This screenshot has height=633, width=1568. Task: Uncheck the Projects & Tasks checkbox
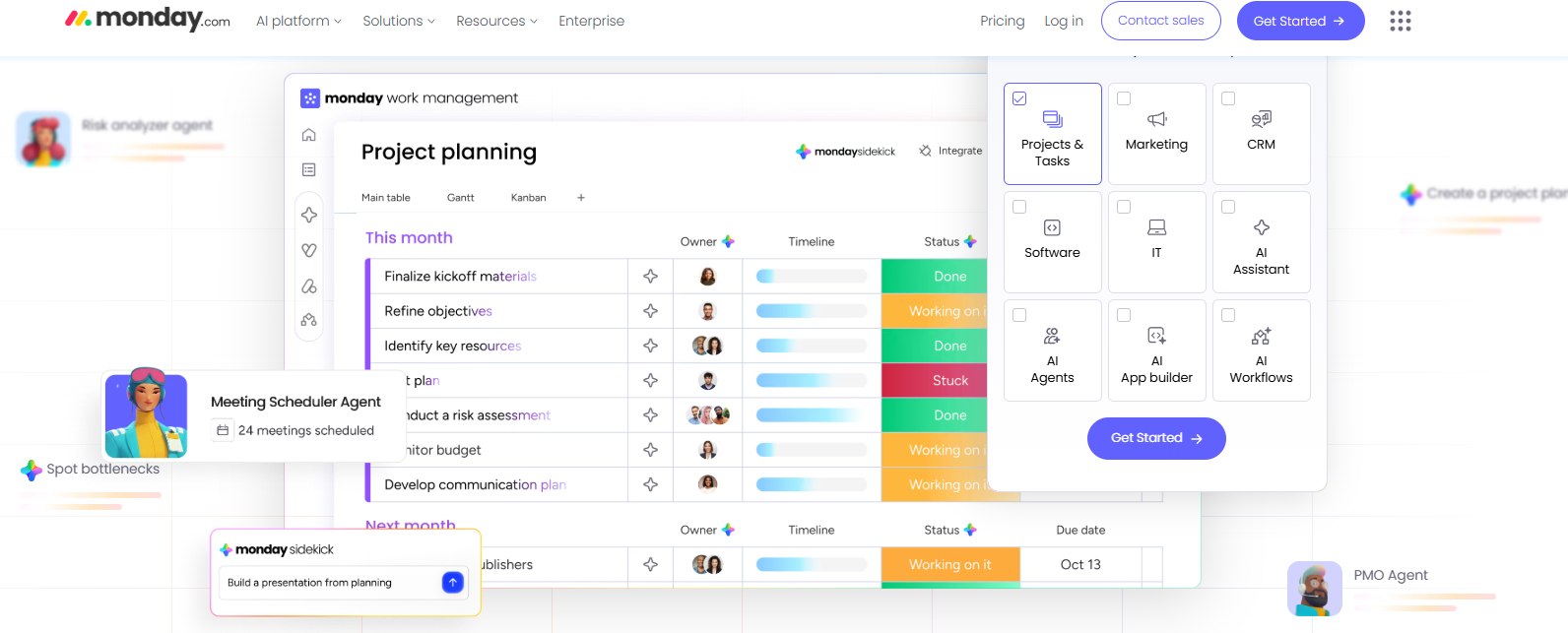coord(1019,98)
